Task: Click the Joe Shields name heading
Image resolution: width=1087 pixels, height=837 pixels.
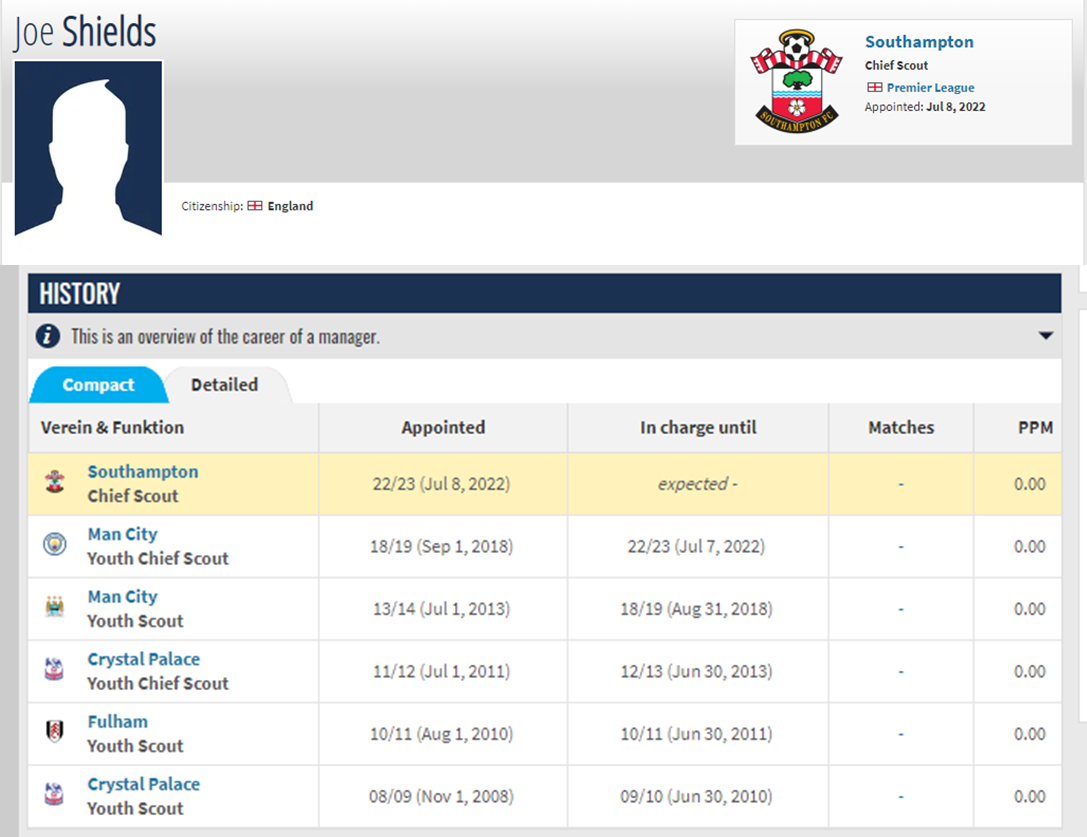Action: click(x=85, y=32)
